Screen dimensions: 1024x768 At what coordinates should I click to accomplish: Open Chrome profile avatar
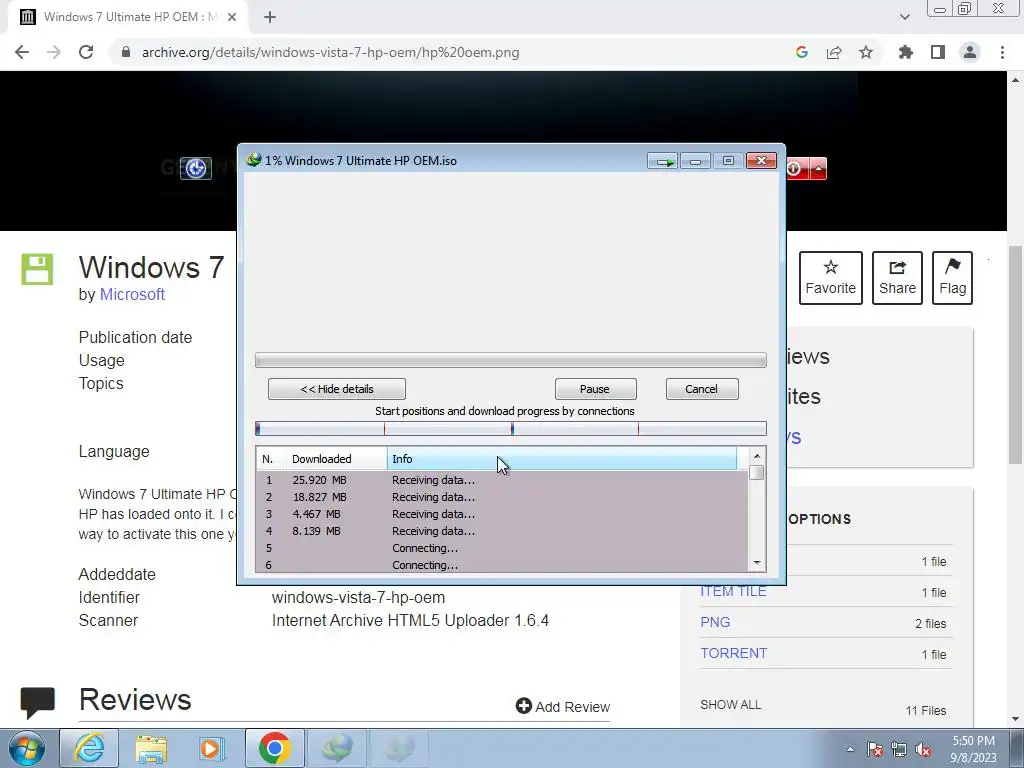(x=970, y=52)
